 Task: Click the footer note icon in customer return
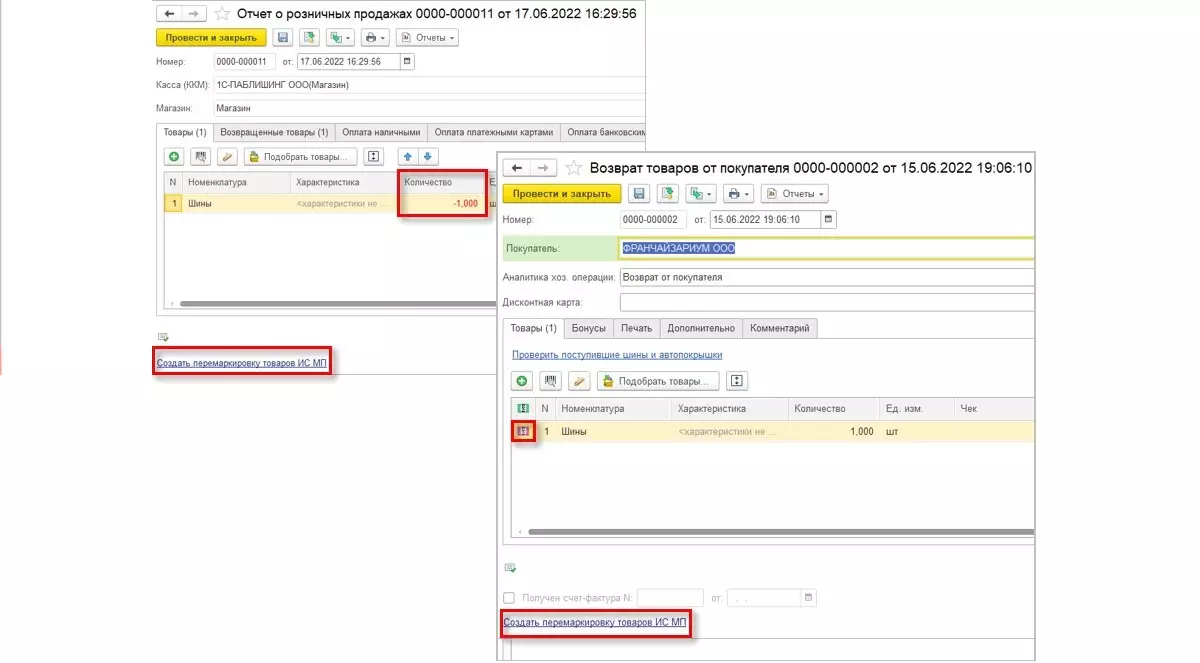[x=510, y=567]
